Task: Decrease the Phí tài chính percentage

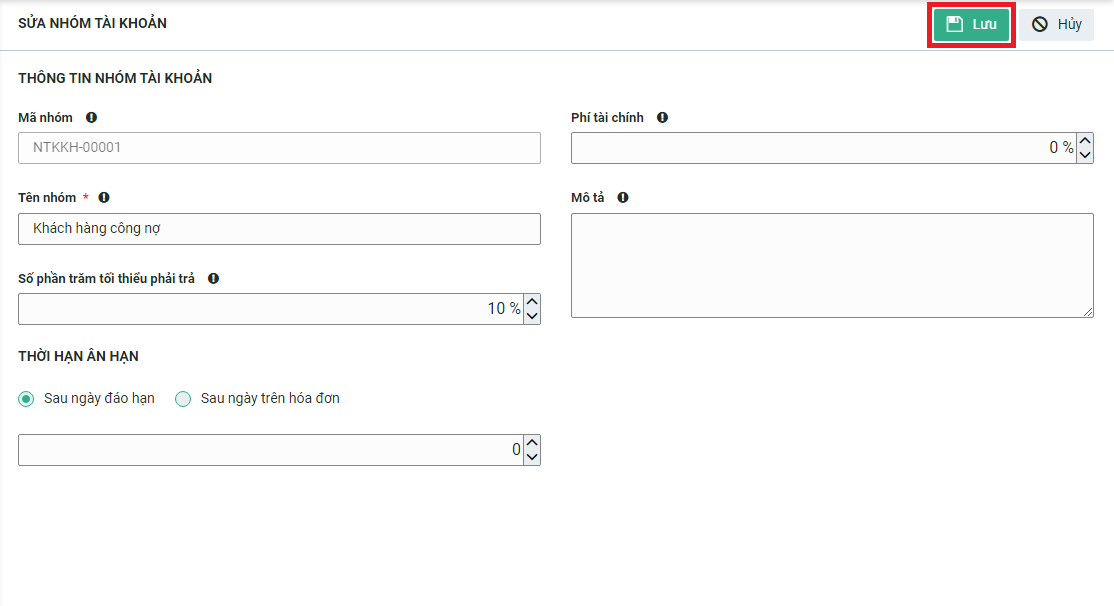Action: pyautogui.click(x=1085, y=156)
